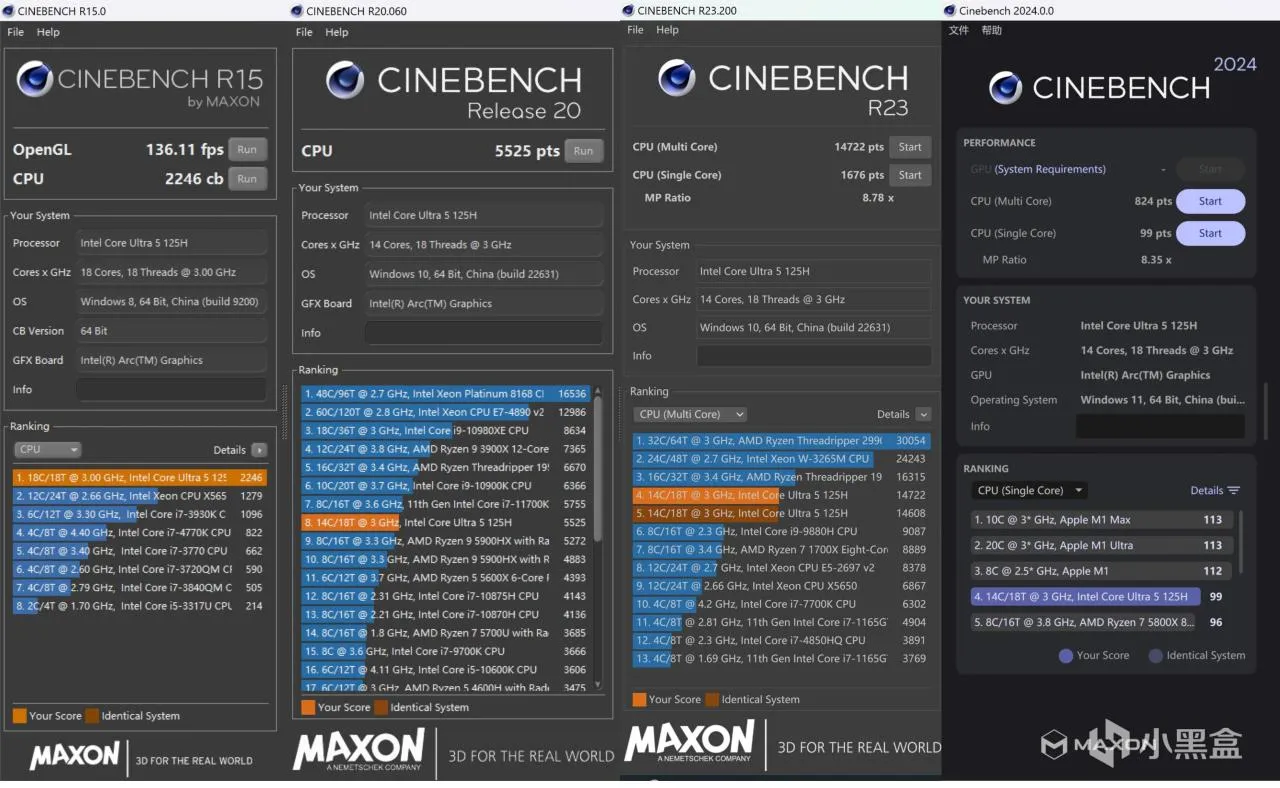Open the CPU (Multi Core) ranking dropdown in R23
The width and height of the screenshot is (1280, 788).
(690, 414)
